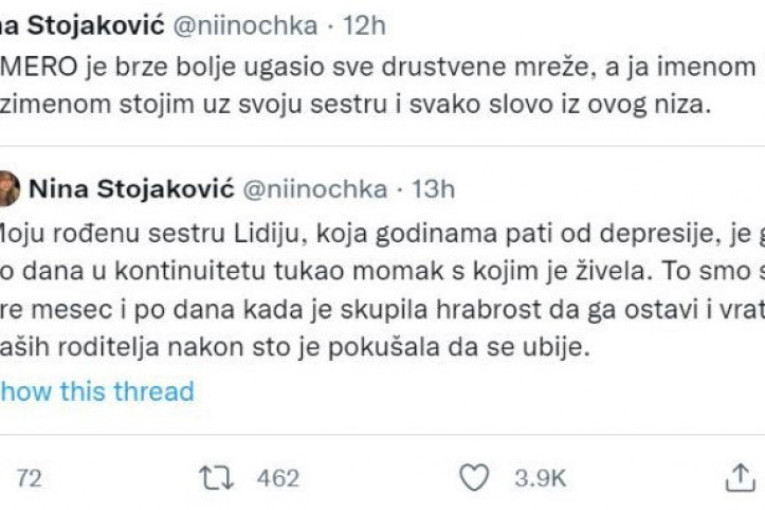The width and height of the screenshot is (765, 510).
Task: Open the Show this thread link
Action: click(96, 391)
